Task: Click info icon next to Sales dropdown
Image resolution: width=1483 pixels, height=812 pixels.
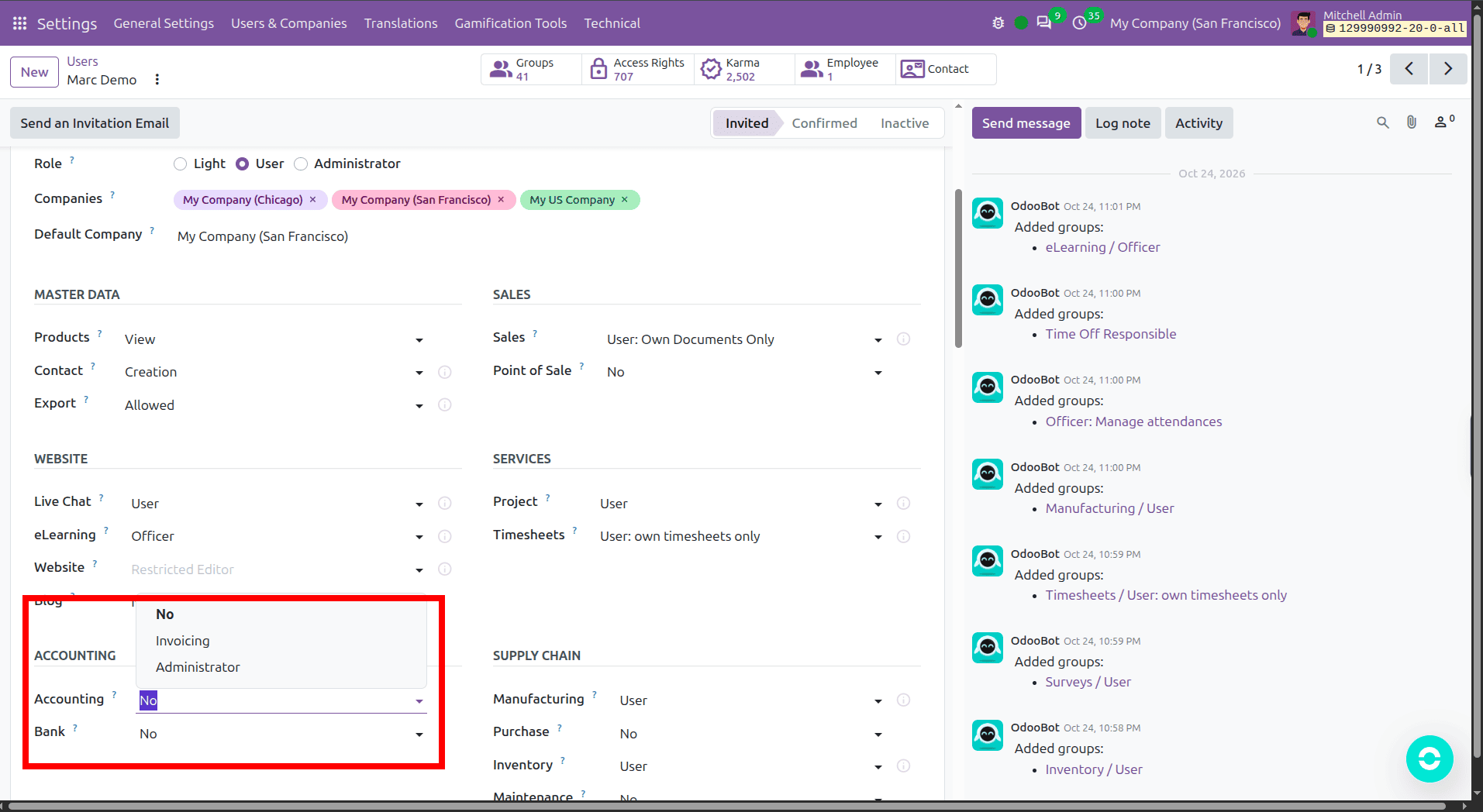Action: pos(903,339)
